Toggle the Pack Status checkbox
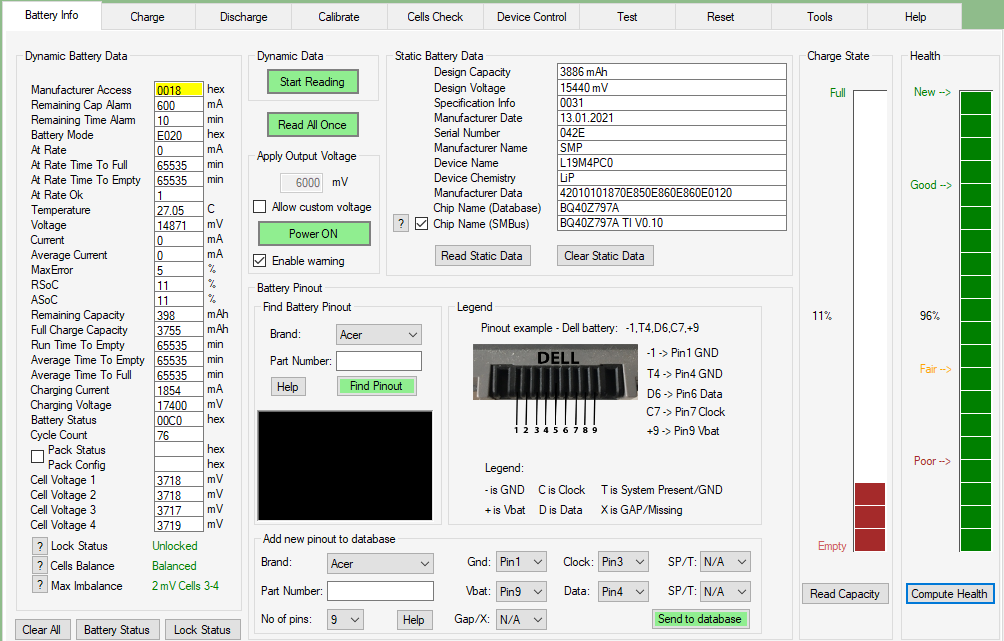The image size is (1004, 641). click(38, 457)
